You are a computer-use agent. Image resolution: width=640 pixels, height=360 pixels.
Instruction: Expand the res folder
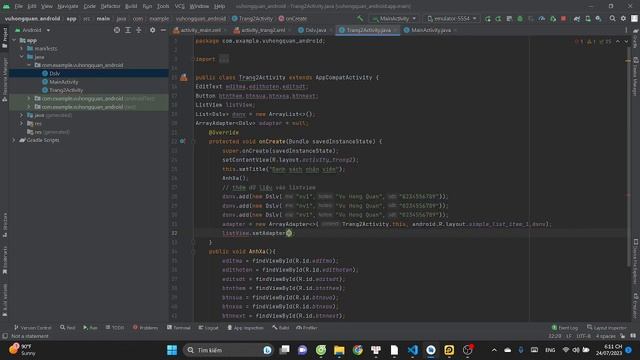[22, 123]
